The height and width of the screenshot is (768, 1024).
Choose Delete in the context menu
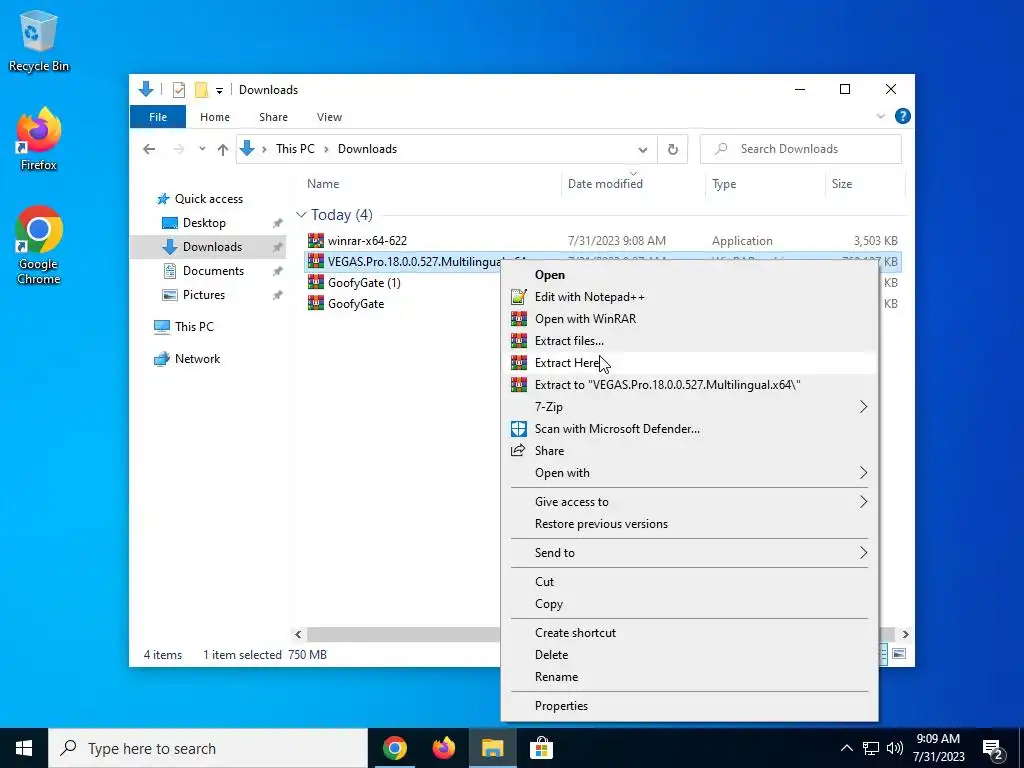tap(689, 655)
